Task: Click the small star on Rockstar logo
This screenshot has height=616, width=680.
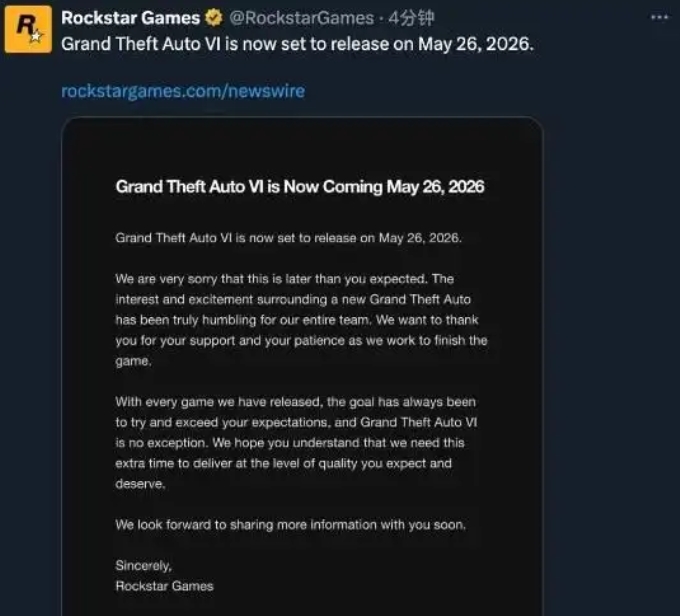Action: click(36, 36)
